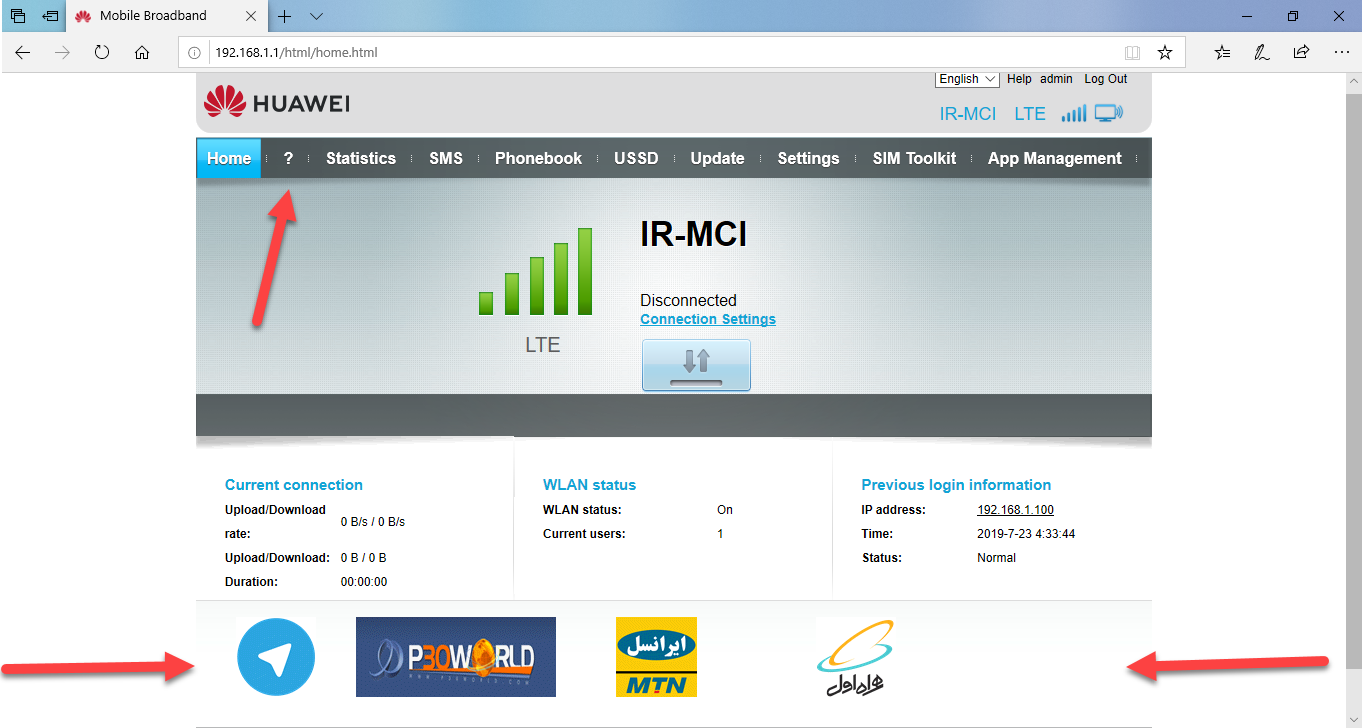The image size is (1362, 728).
Task: Click the Previous login information heading
Action: tap(956, 485)
